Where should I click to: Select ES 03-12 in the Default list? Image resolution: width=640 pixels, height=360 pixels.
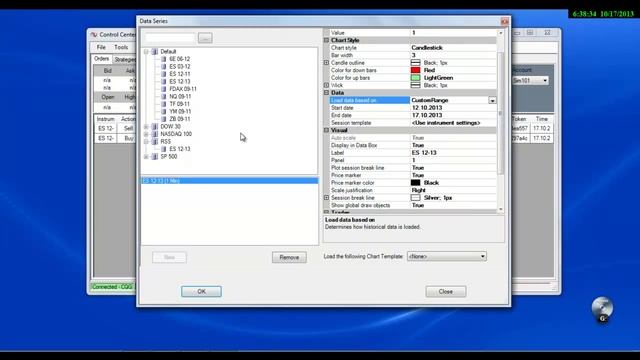tap(180, 67)
